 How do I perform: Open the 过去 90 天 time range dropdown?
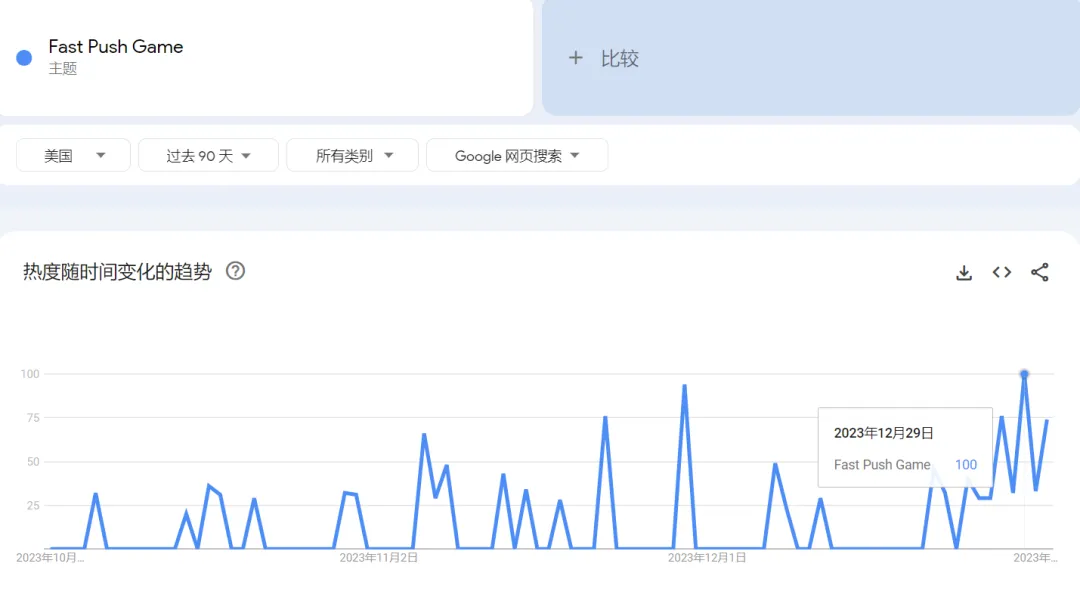(x=208, y=156)
